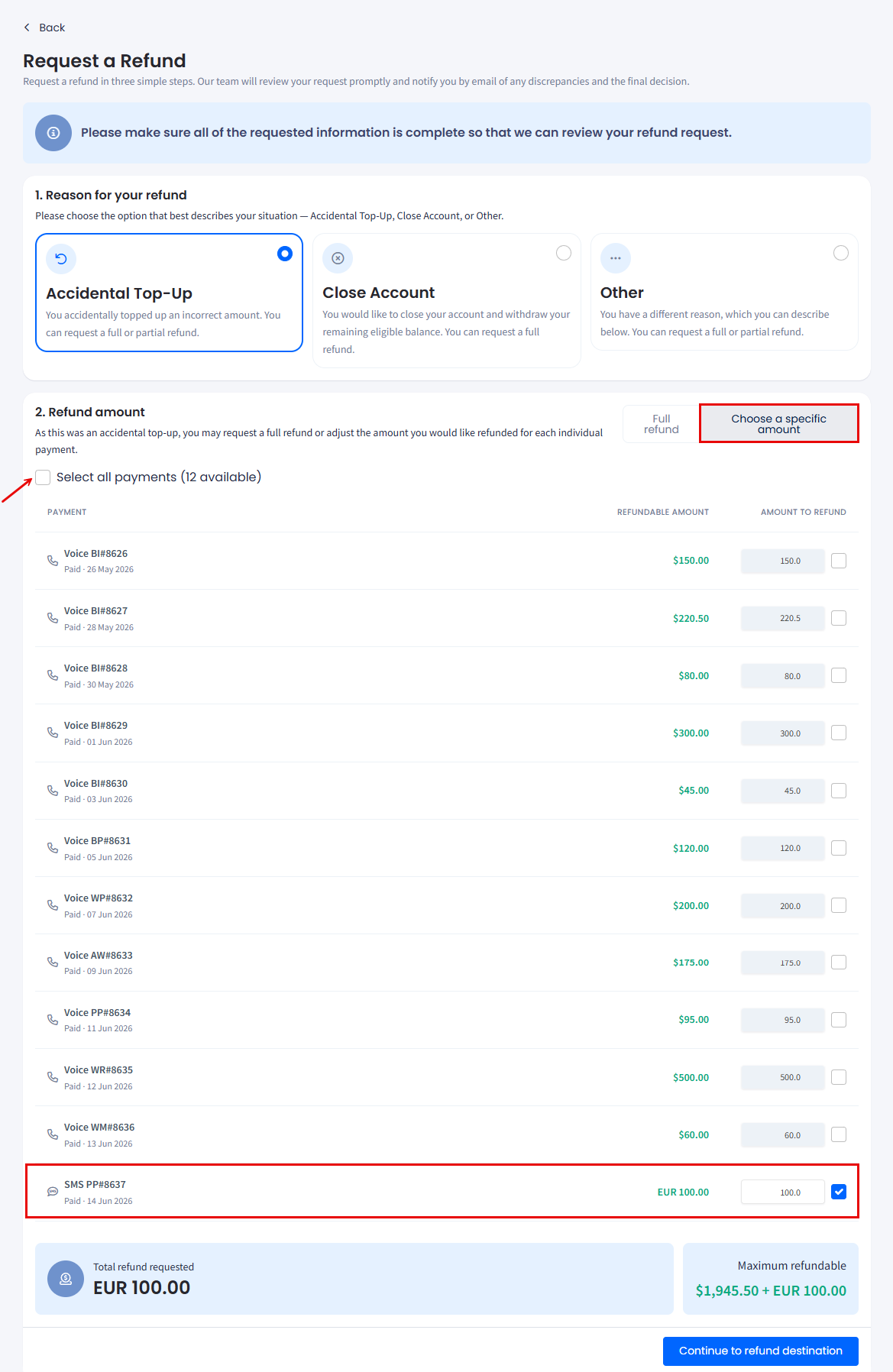Screen dimensions: 893x1372
Task: Check the Voice WR#8635 refund checkbox
Action: point(839,1077)
